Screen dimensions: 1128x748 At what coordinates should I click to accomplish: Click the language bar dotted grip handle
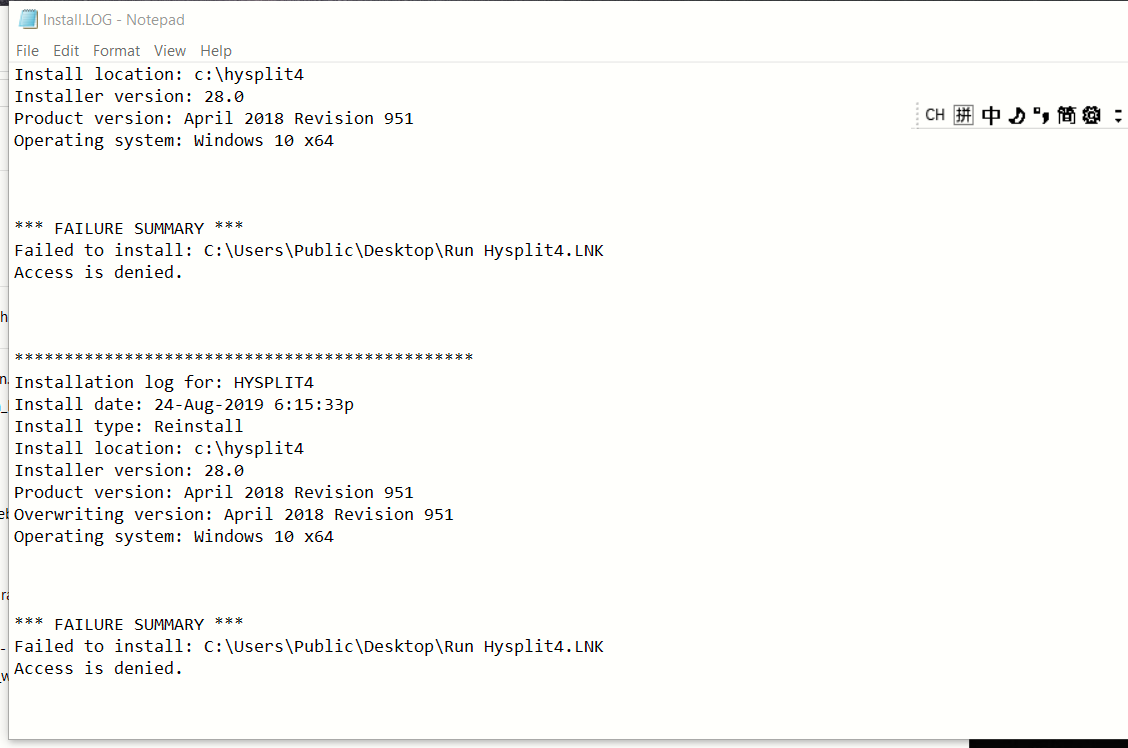pos(917,115)
